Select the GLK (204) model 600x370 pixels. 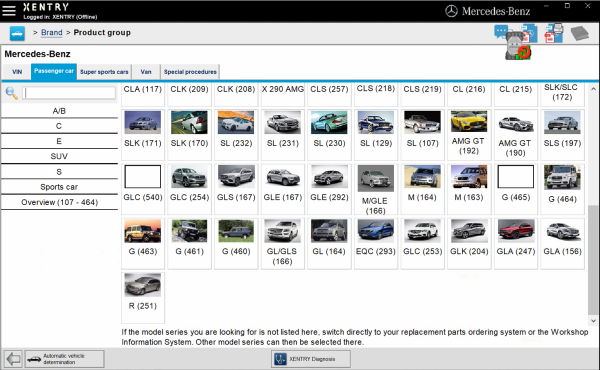[469, 243]
